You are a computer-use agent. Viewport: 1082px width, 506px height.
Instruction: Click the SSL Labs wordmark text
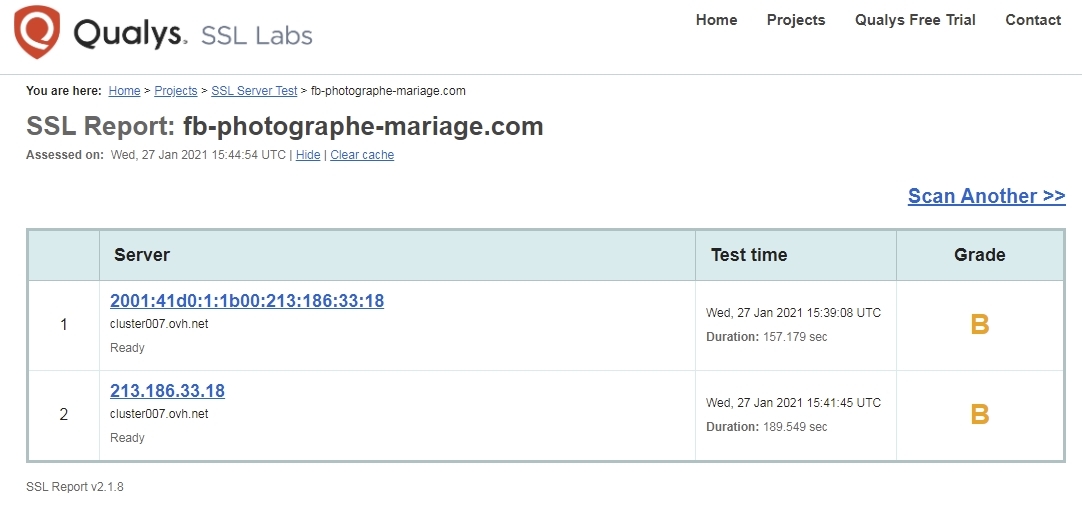click(x=257, y=36)
